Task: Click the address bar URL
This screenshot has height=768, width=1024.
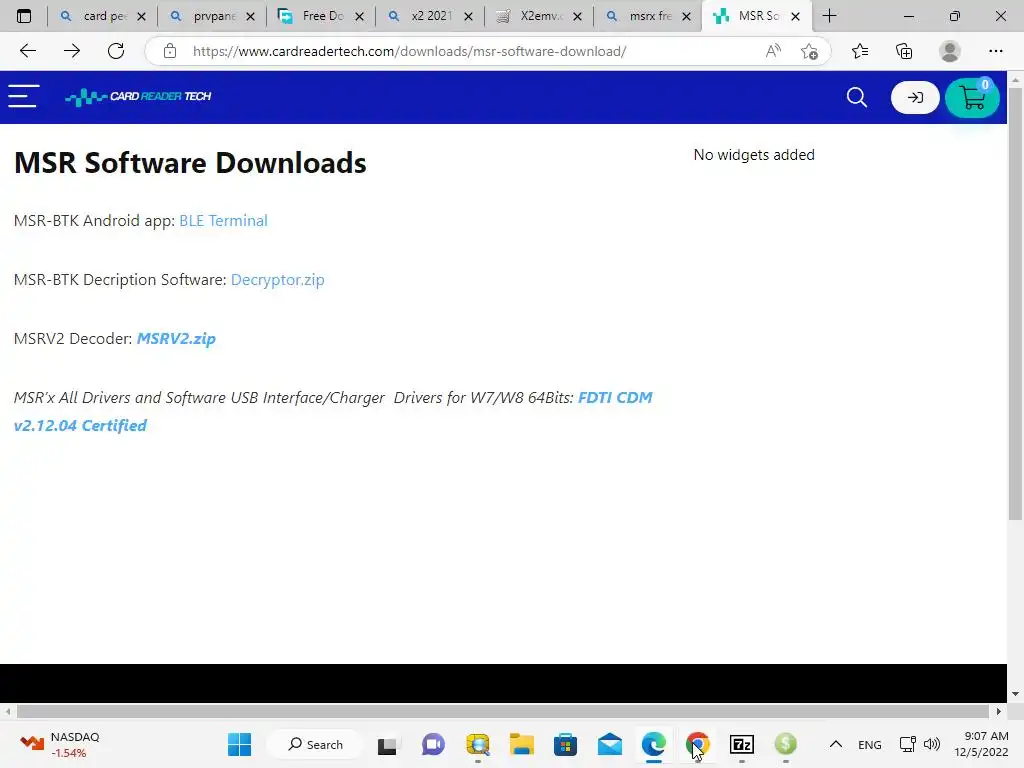Action: click(x=409, y=51)
